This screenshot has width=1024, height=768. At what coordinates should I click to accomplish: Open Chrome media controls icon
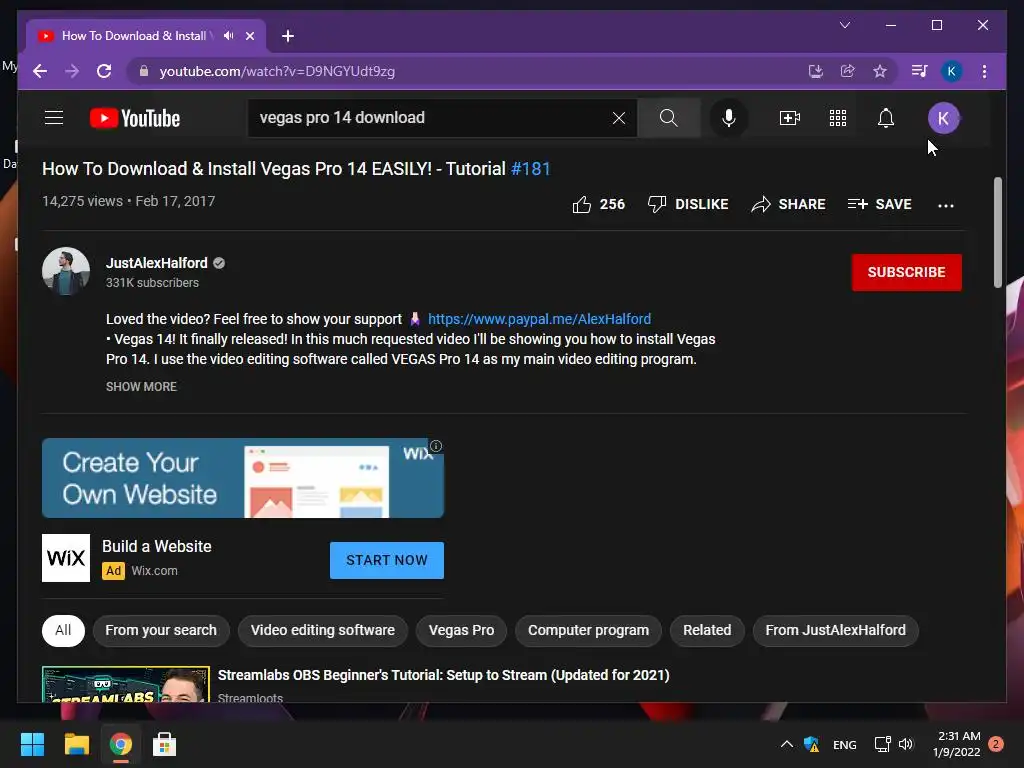point(920,71)
